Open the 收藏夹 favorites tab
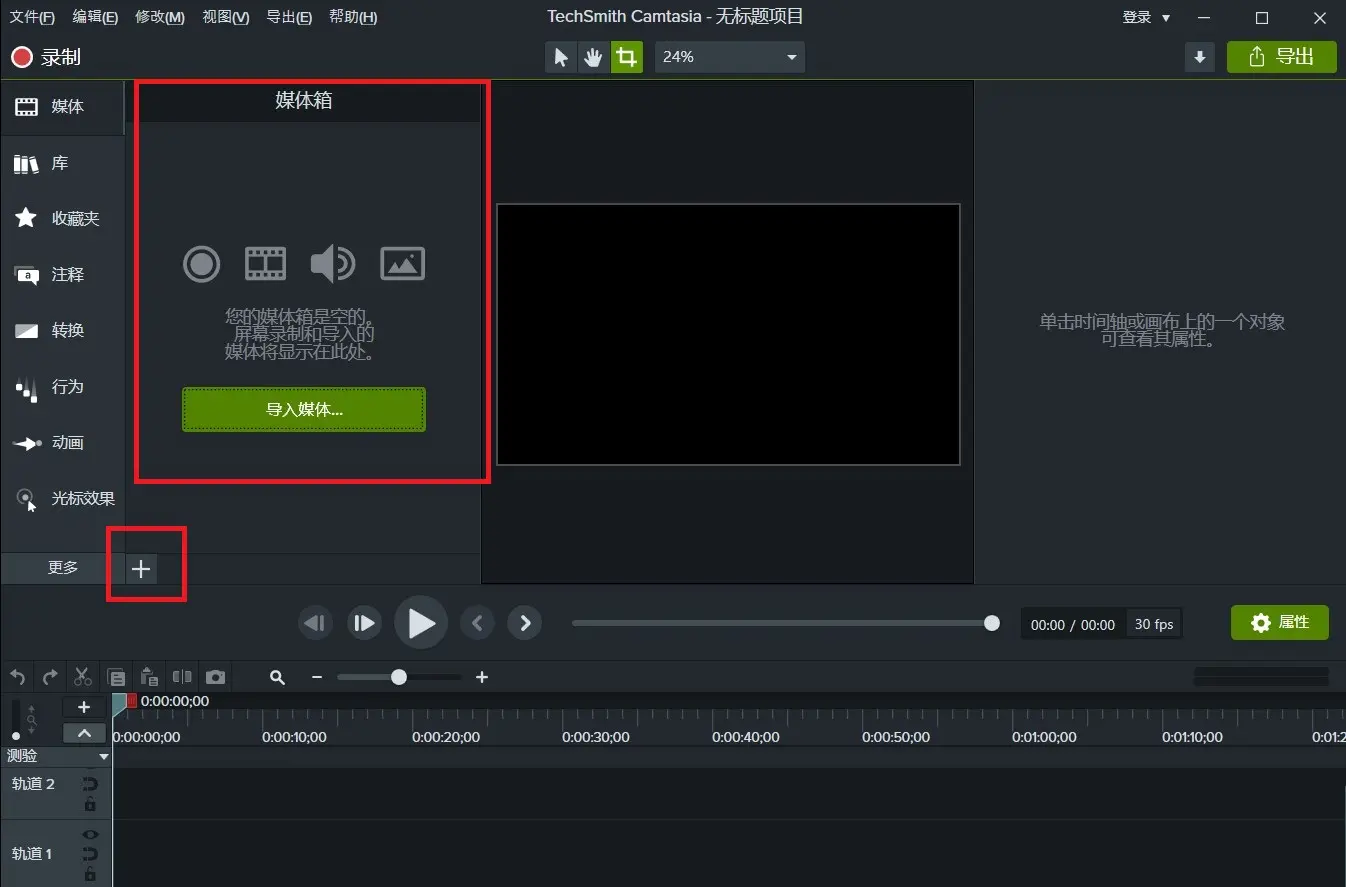Viewport: 1346px width, 887px height. [x=62, y=218]
